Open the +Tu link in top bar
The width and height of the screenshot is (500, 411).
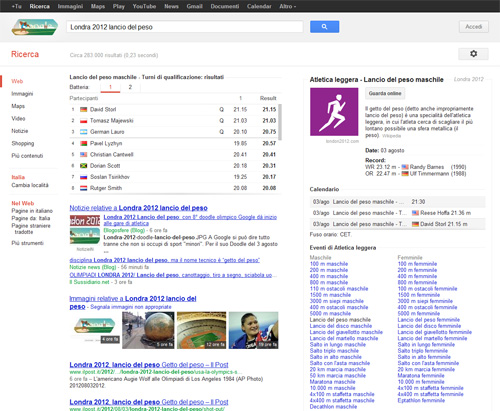pyautogui.click(x=17, y=6)
